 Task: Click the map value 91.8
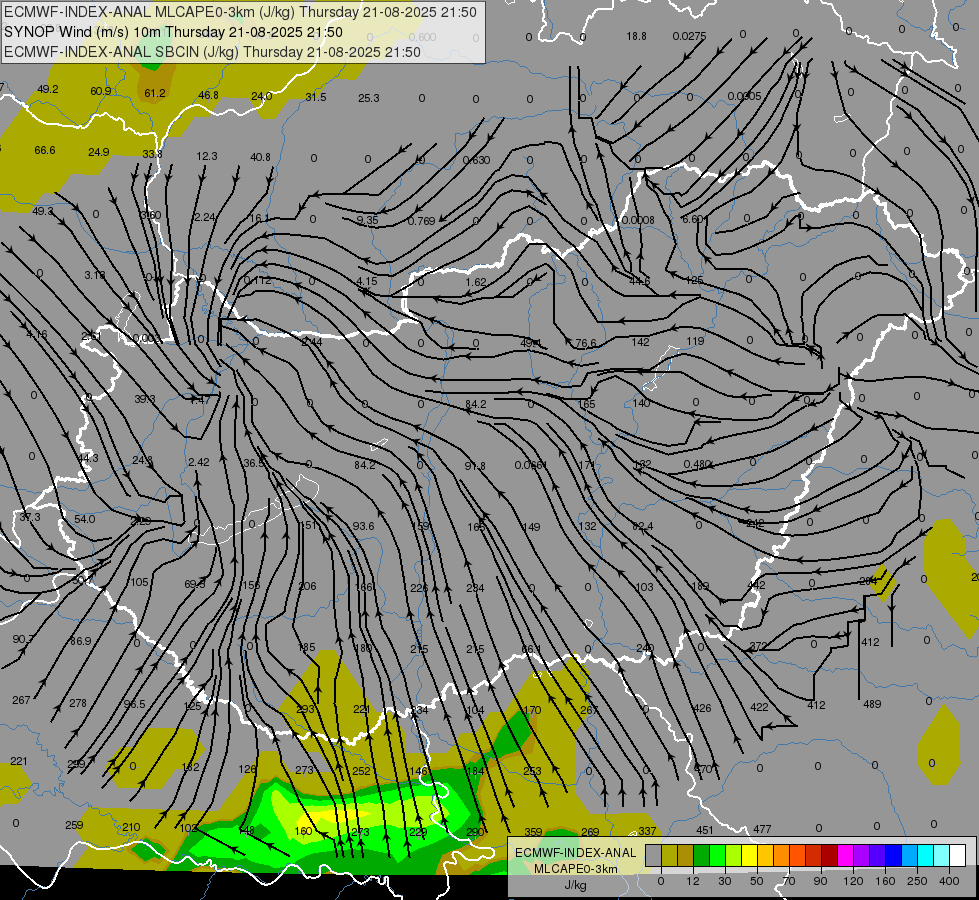[475, 465]
